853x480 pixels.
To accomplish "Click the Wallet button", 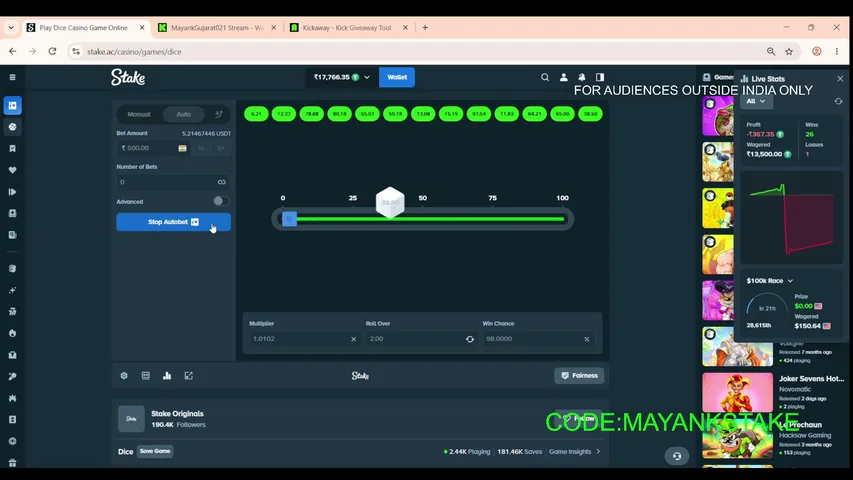I will [x=397, y=77].
